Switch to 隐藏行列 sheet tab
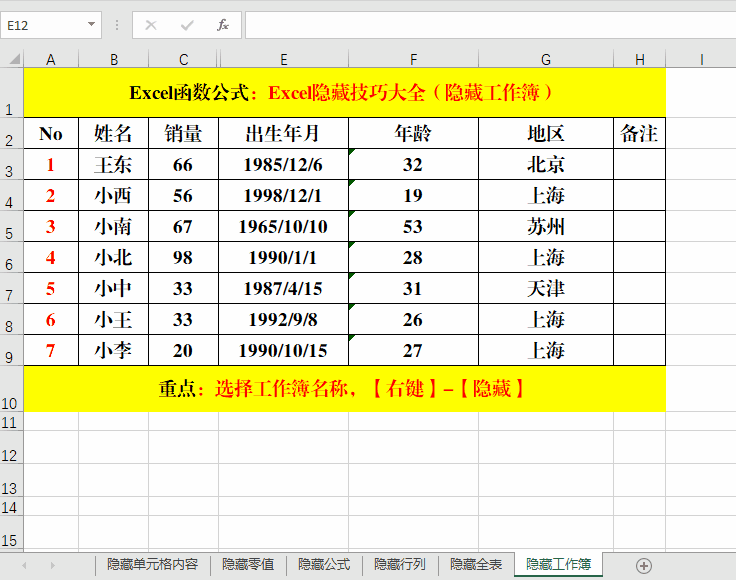This screenshot has width=736, height=580. coord(400,565)
